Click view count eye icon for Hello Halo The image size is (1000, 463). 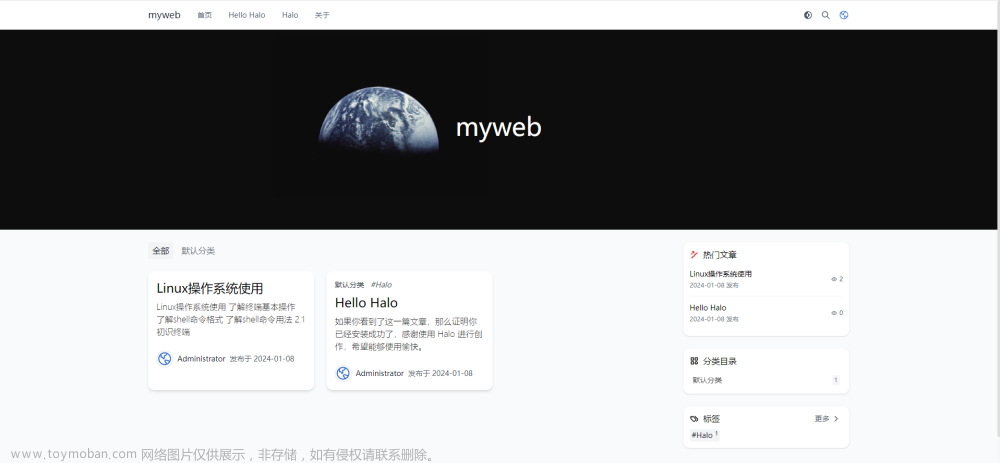[834, 313]
